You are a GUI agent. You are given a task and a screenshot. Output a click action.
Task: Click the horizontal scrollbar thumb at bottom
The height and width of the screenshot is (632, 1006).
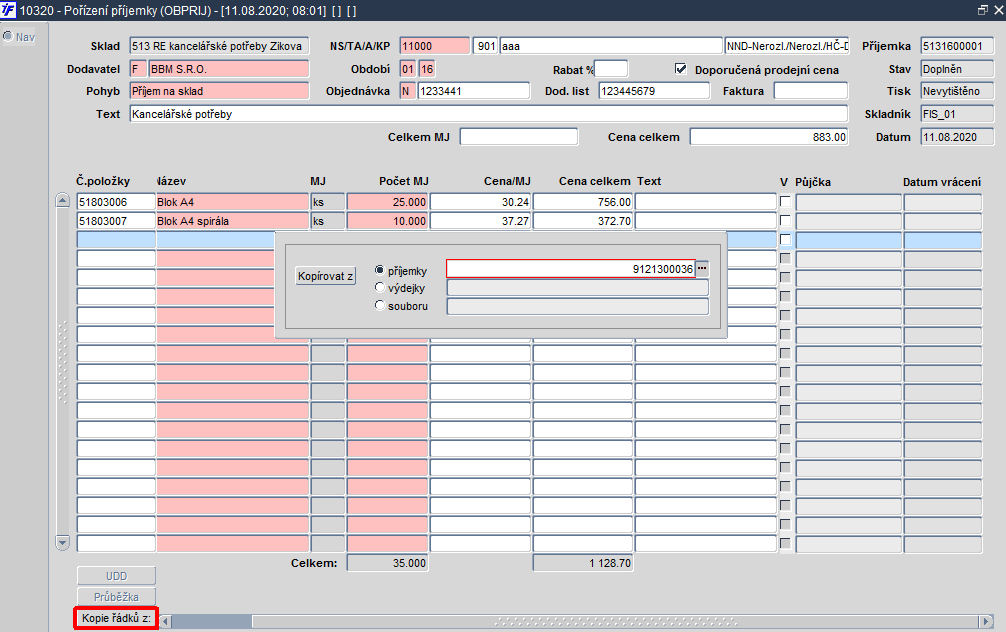point(212,621)
